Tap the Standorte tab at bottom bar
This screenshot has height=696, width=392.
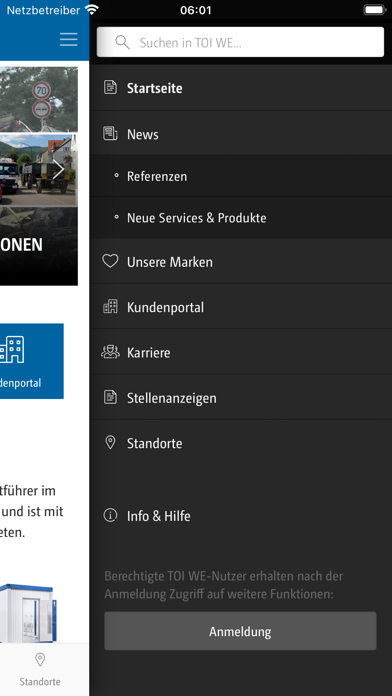[40, 669]
